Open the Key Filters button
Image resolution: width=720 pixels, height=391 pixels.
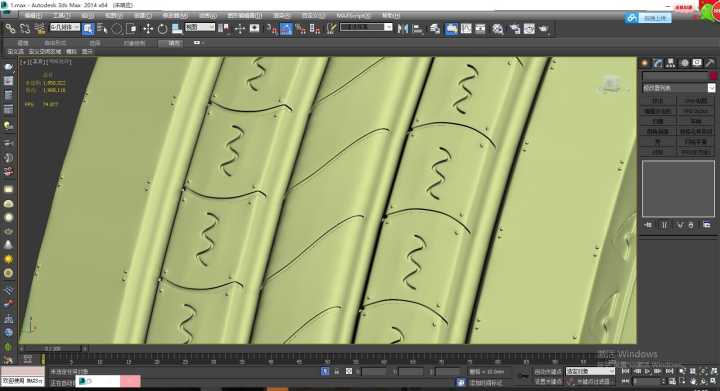[x=594, y=381]
